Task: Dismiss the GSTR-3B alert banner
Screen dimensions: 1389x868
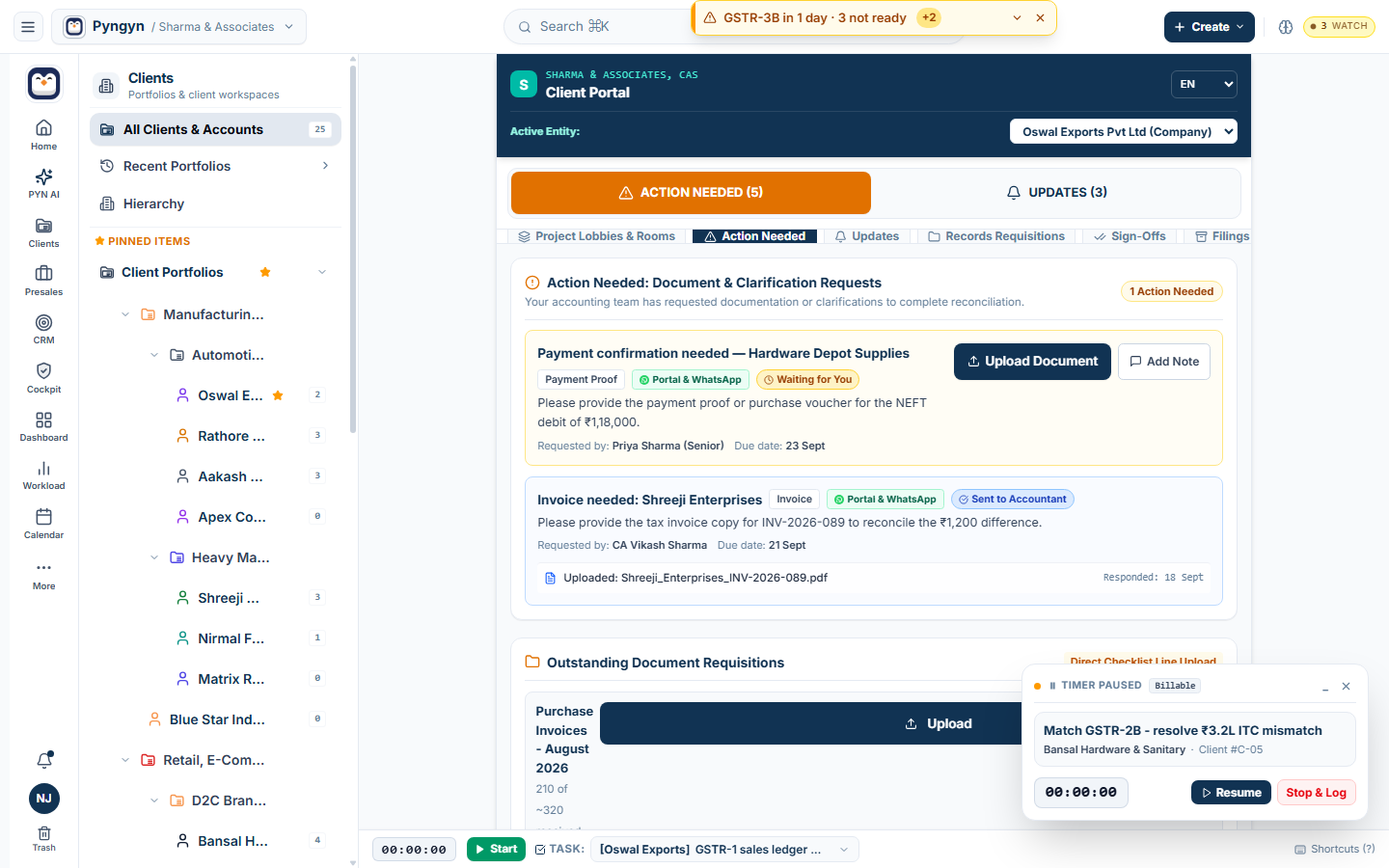Action: (x=1040, y=18)
